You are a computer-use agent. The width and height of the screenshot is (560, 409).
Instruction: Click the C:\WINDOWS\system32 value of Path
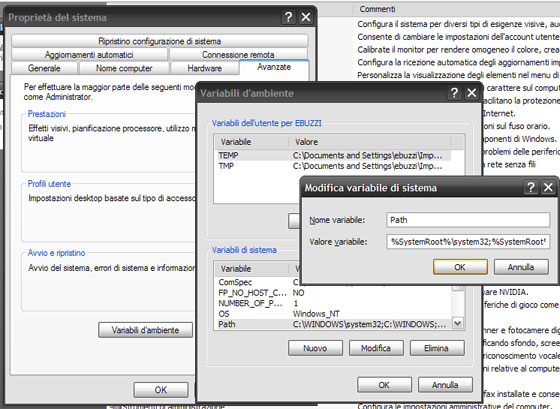(x=369, y=324)
